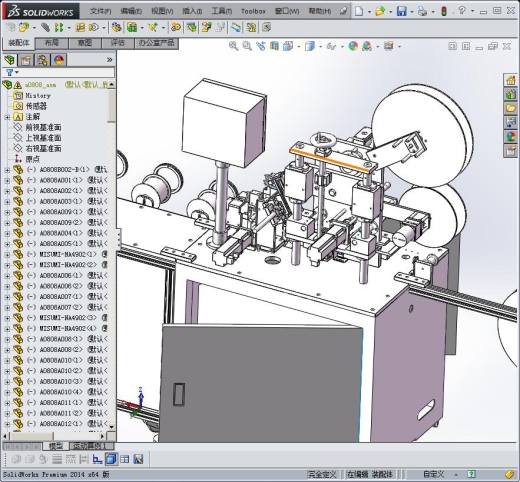The height and width of the screenshot is (482, 520).
Task: Expand the panel with double chevron
Action: (x=109, y=60)
